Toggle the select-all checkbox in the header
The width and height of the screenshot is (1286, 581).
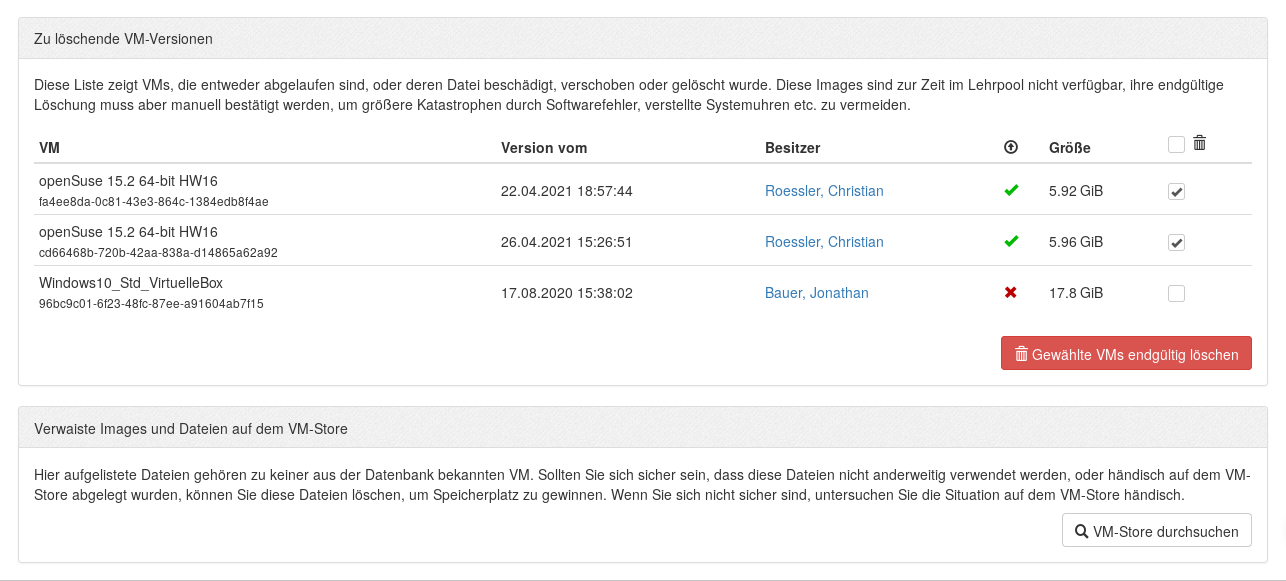point(1176,144)
